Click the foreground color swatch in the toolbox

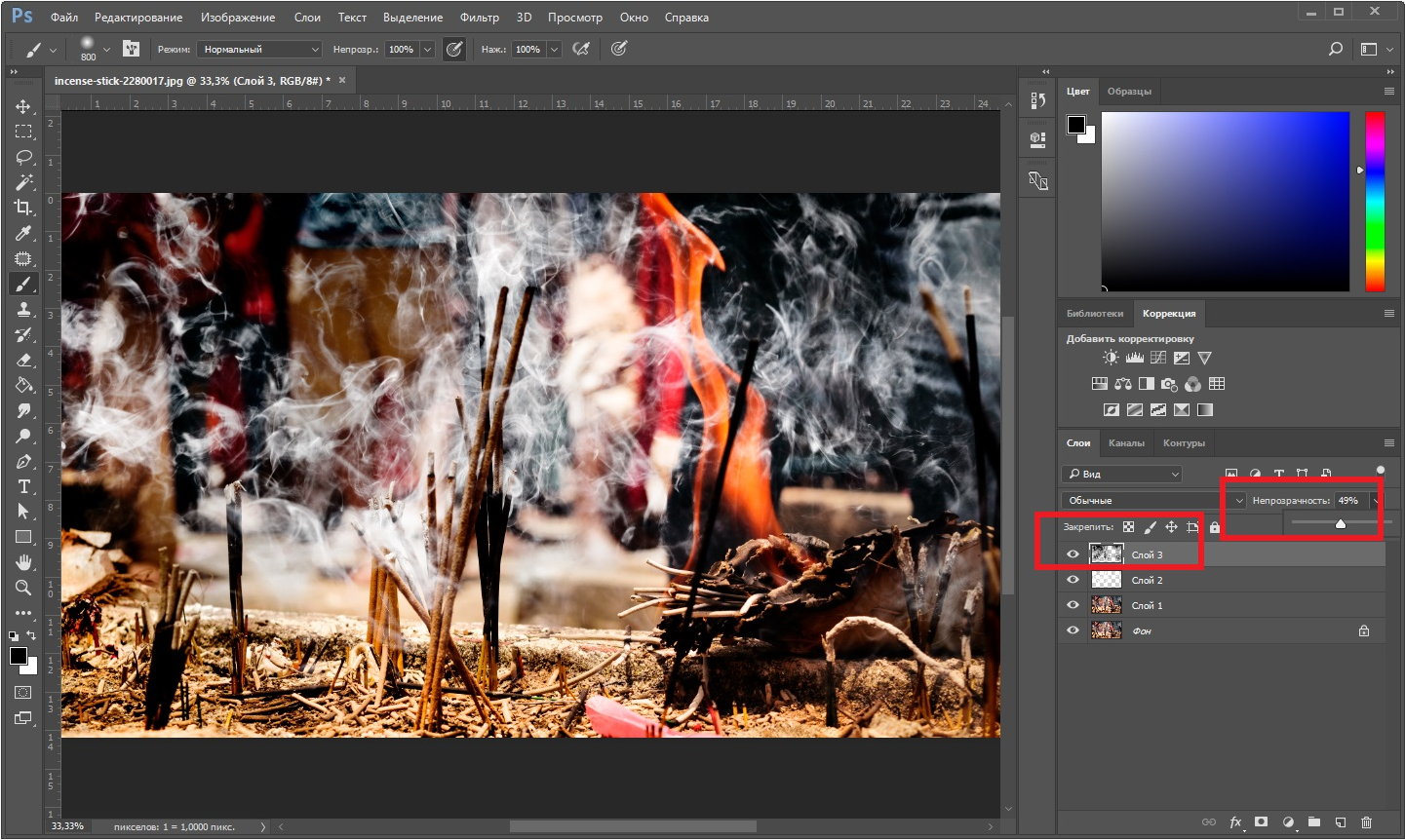[x=18, y=656]
